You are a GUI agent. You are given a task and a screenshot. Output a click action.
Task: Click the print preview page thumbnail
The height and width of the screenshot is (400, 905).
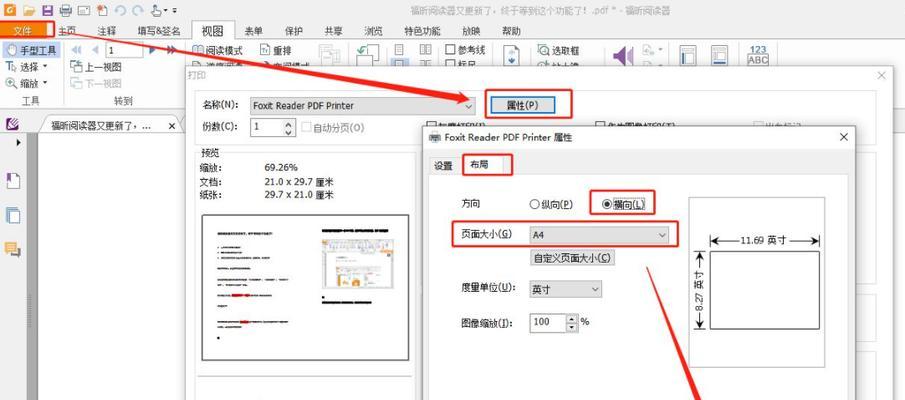coord(305,287)
